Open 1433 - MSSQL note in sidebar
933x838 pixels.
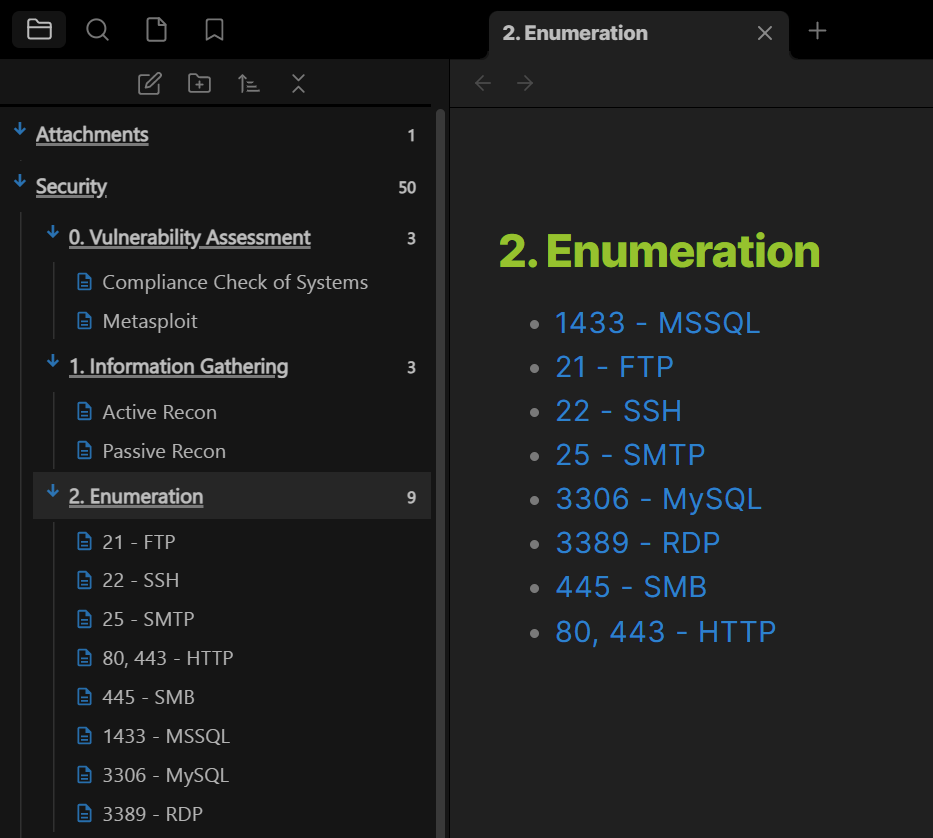[x=166, y=736]
